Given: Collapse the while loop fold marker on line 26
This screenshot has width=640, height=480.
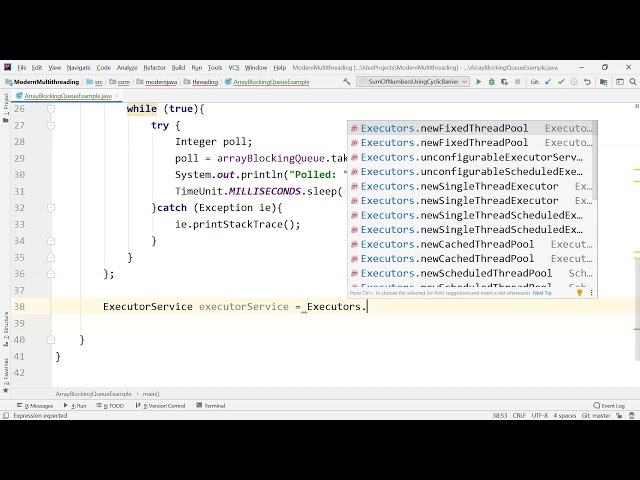Looking at the screenshot, I should 51,109.
